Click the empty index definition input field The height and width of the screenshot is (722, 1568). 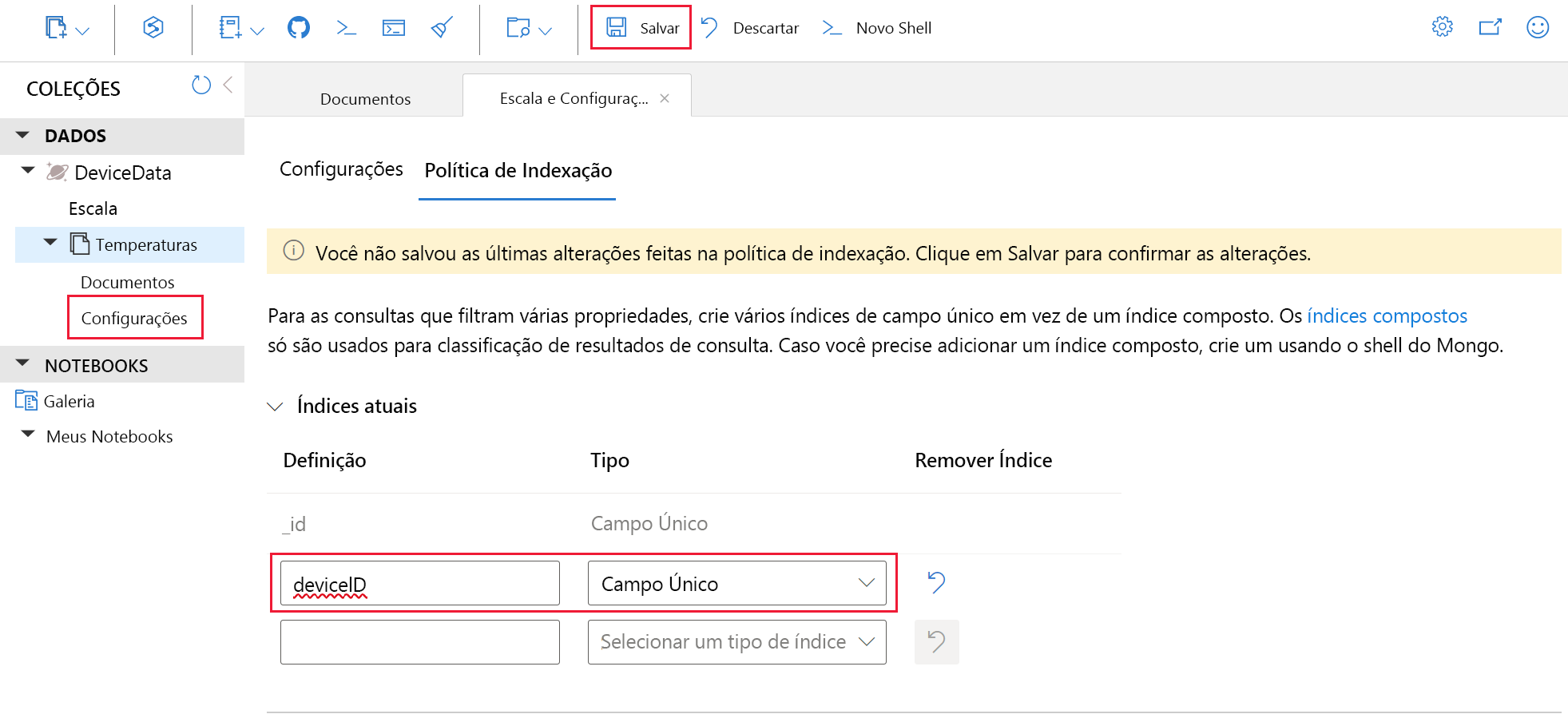click(x=419, y=641)
